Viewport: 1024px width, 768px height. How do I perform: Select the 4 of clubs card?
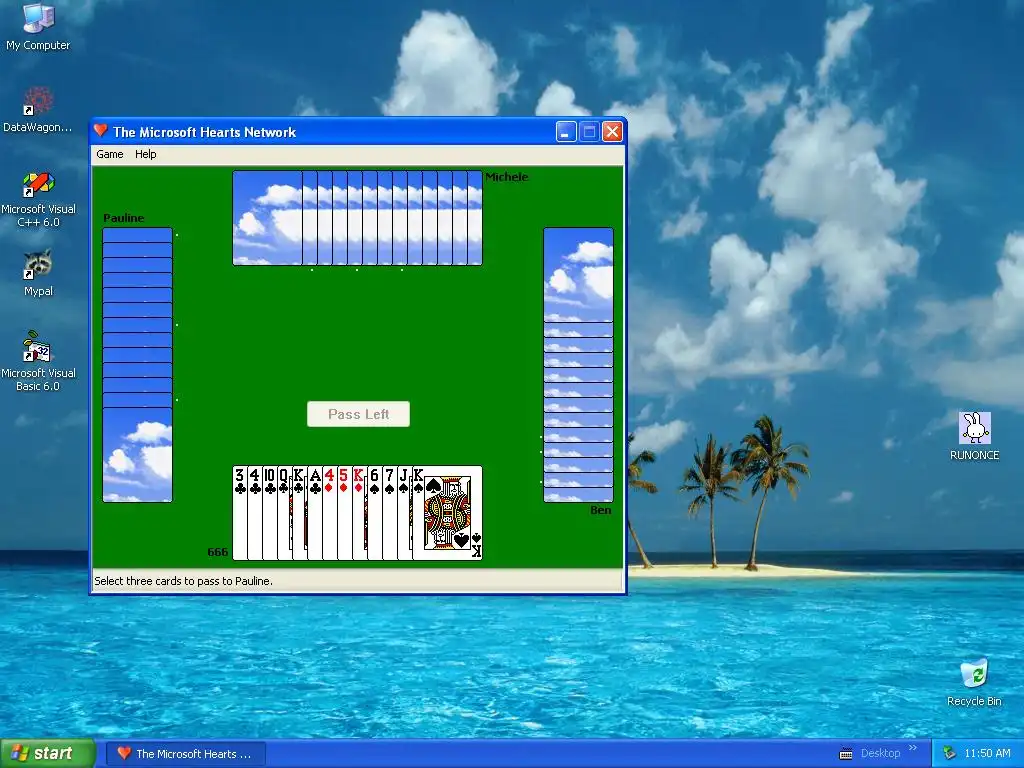click(255, 513)
